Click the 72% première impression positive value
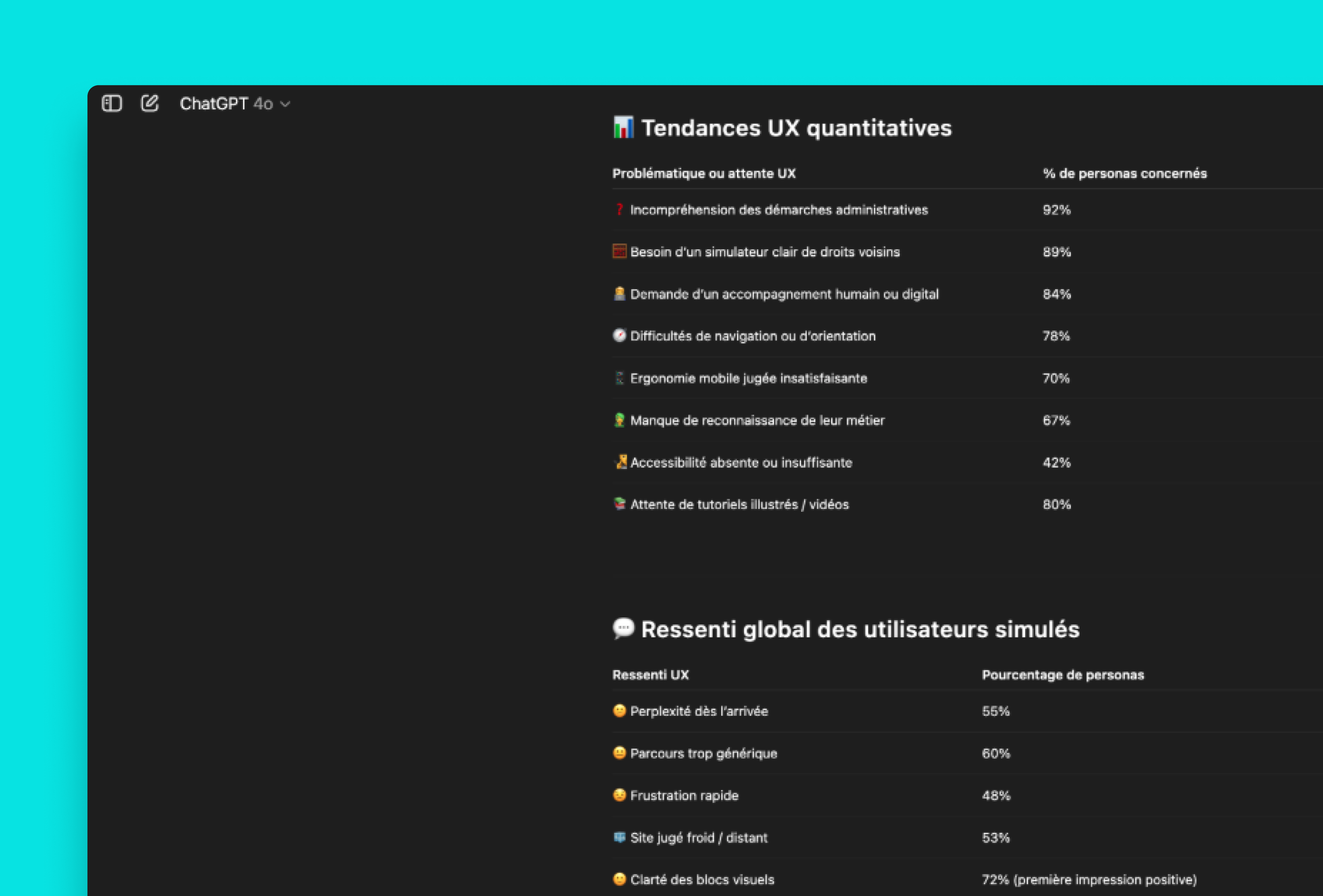1323x896 pixels. click(x=1089, y=879)
